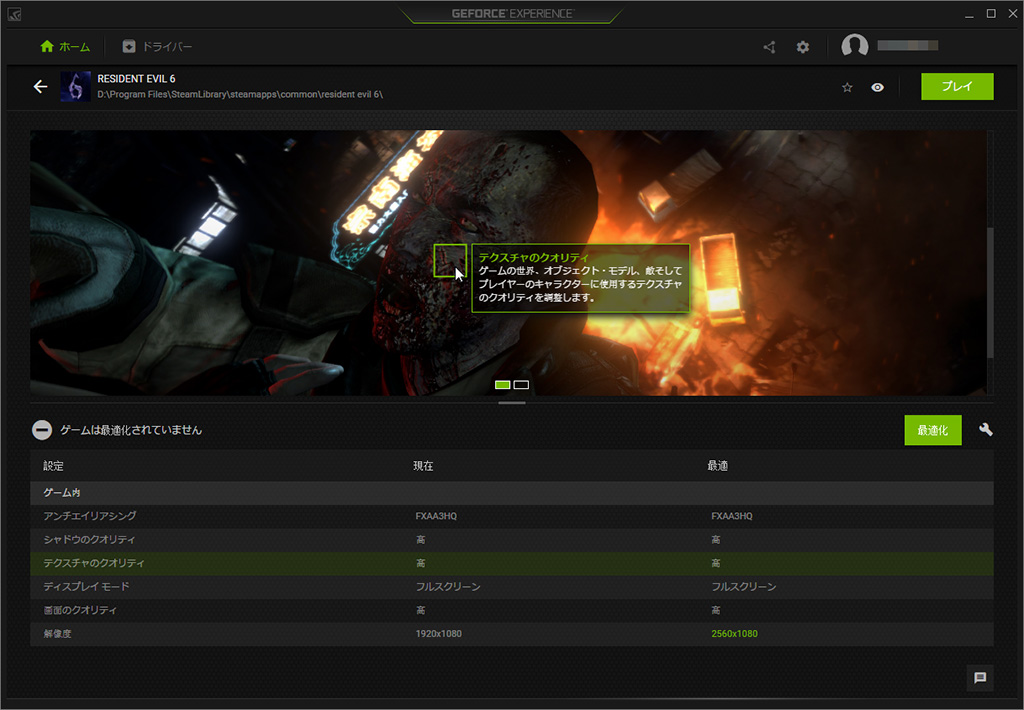Click the share icon in top bar
Screen dimensions: 1024x710
click(x=769, y=47)
